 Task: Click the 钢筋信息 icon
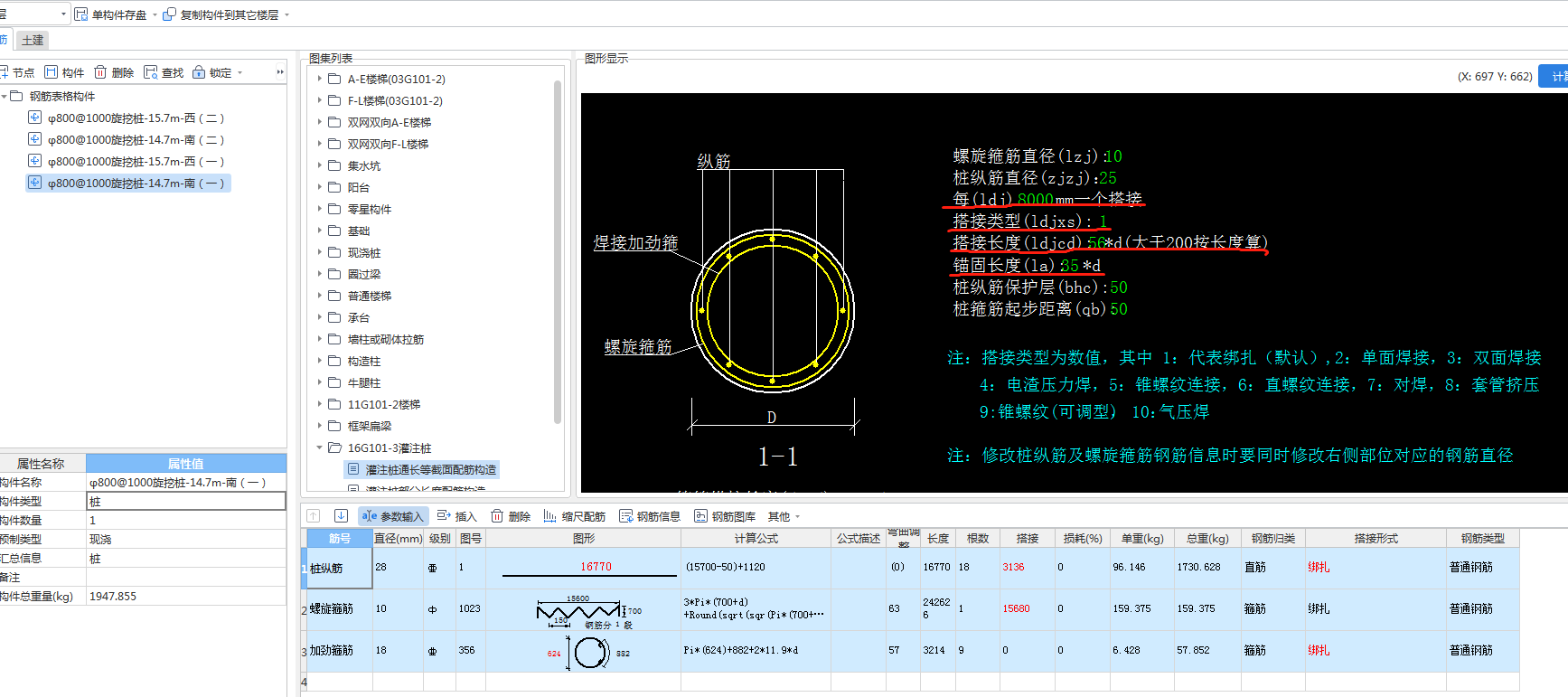(x=625, y=516)
